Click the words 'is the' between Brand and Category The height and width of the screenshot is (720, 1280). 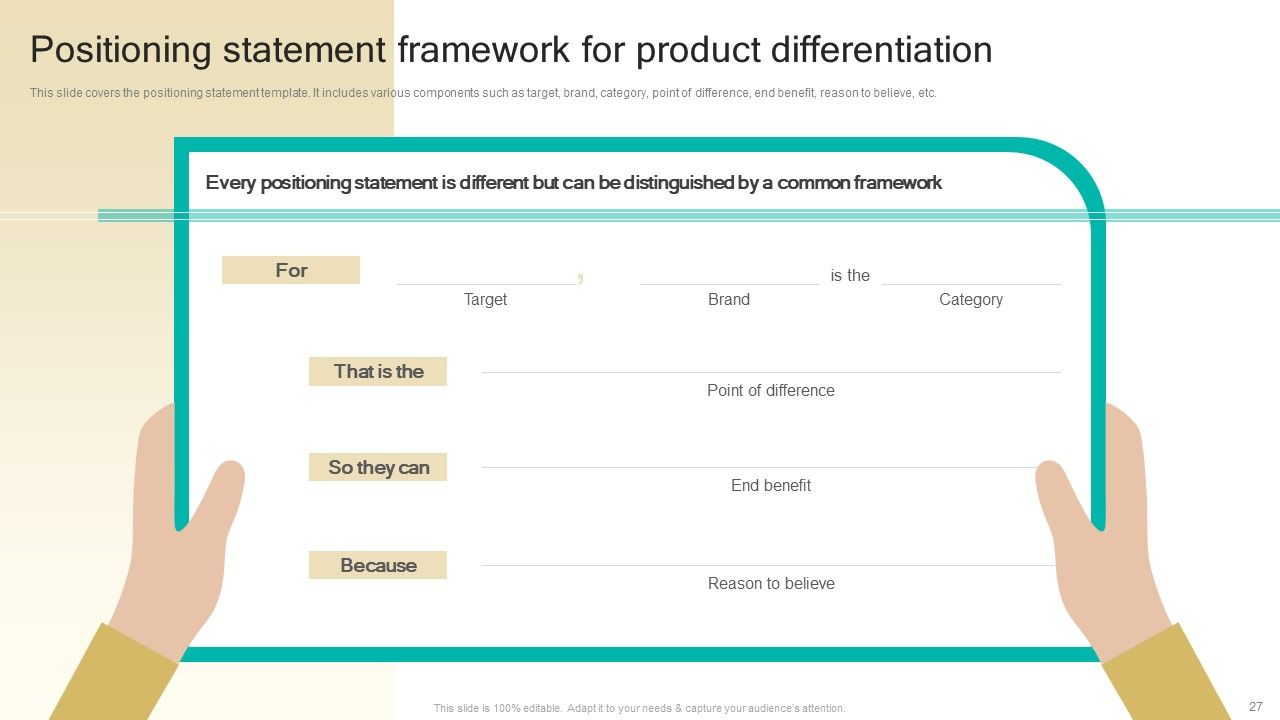(850, 275)
